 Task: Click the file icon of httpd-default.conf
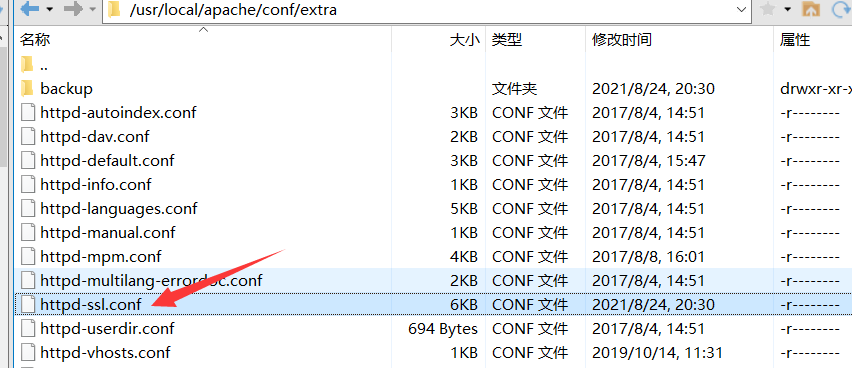pyautogui.click(x=27, y=160)
